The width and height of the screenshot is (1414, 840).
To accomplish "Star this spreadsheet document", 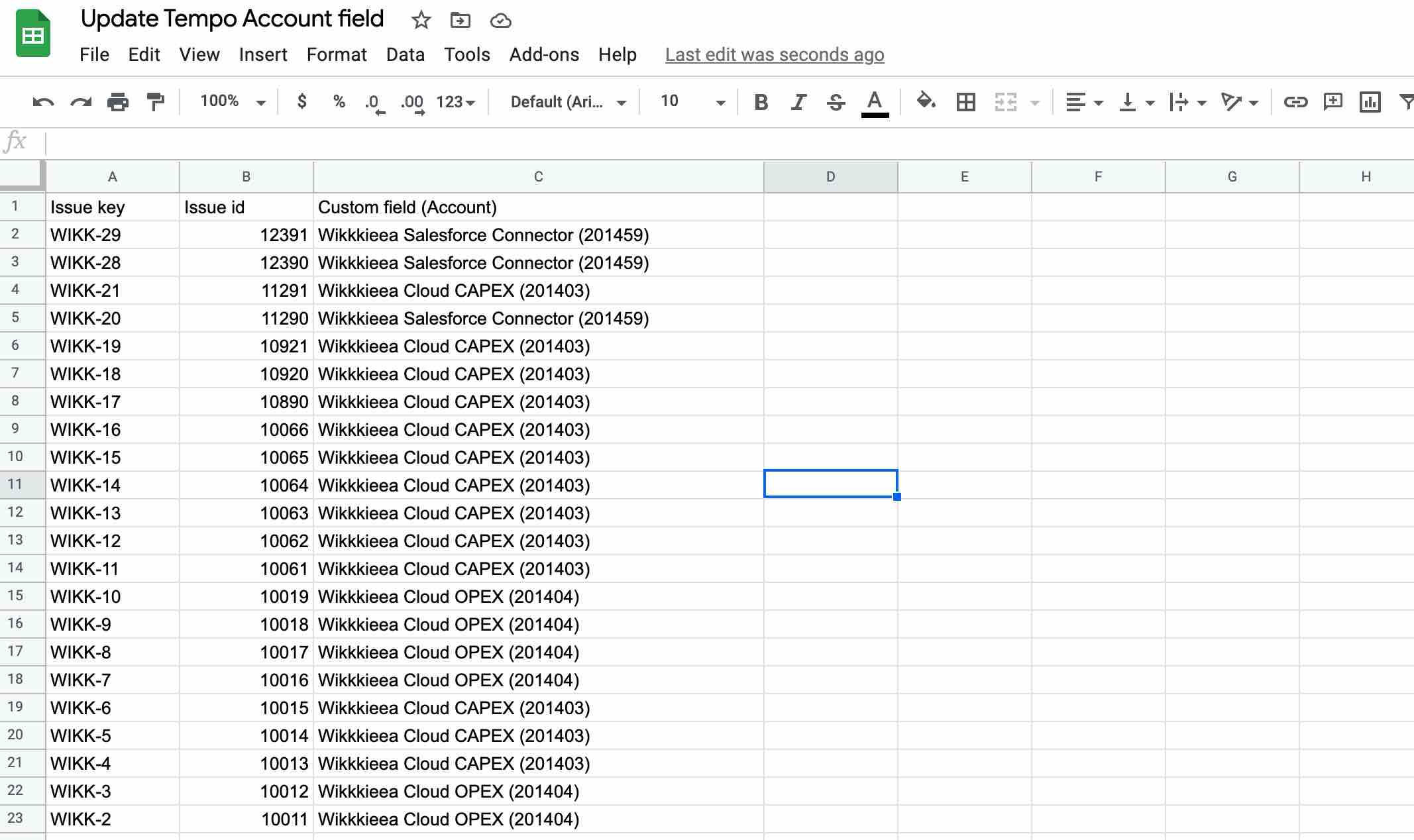I will (421, 21).
